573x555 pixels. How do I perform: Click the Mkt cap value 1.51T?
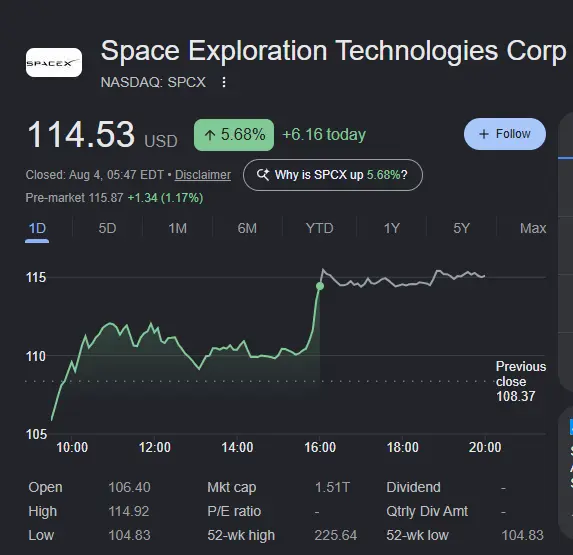[x=332, y=487]
